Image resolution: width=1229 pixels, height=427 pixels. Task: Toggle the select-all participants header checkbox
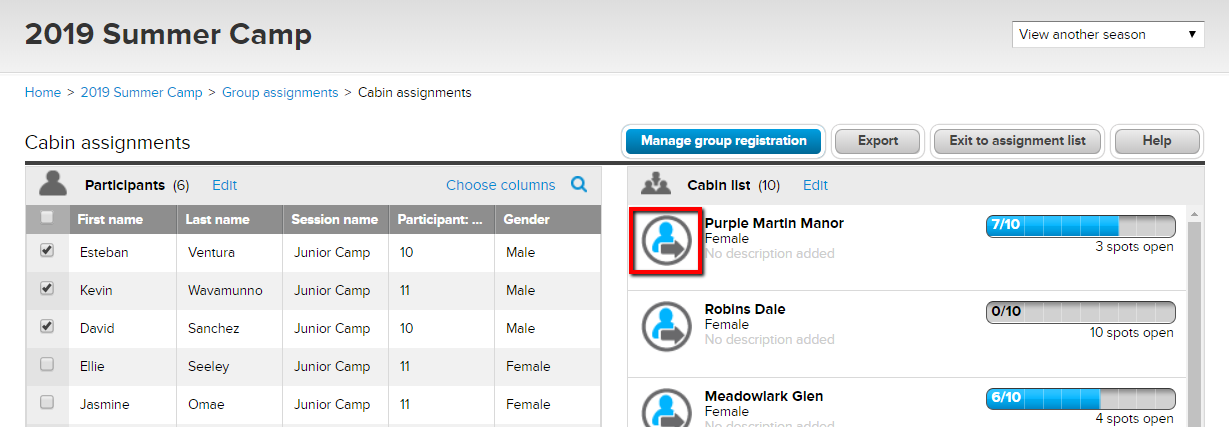coord(47,218)
